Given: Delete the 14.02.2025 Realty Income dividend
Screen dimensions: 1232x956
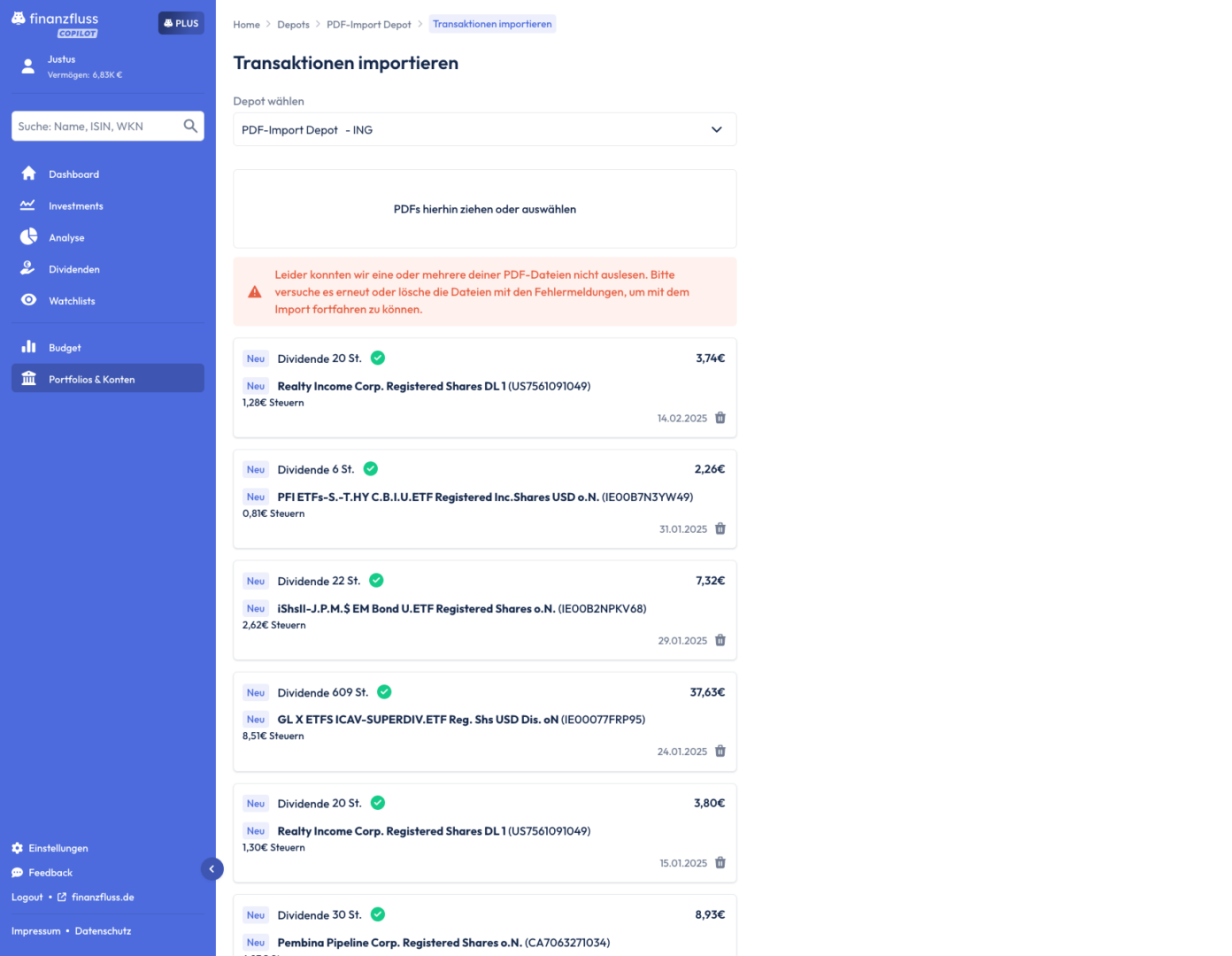Looking at the screenshot, I should (x=720, y=418).
